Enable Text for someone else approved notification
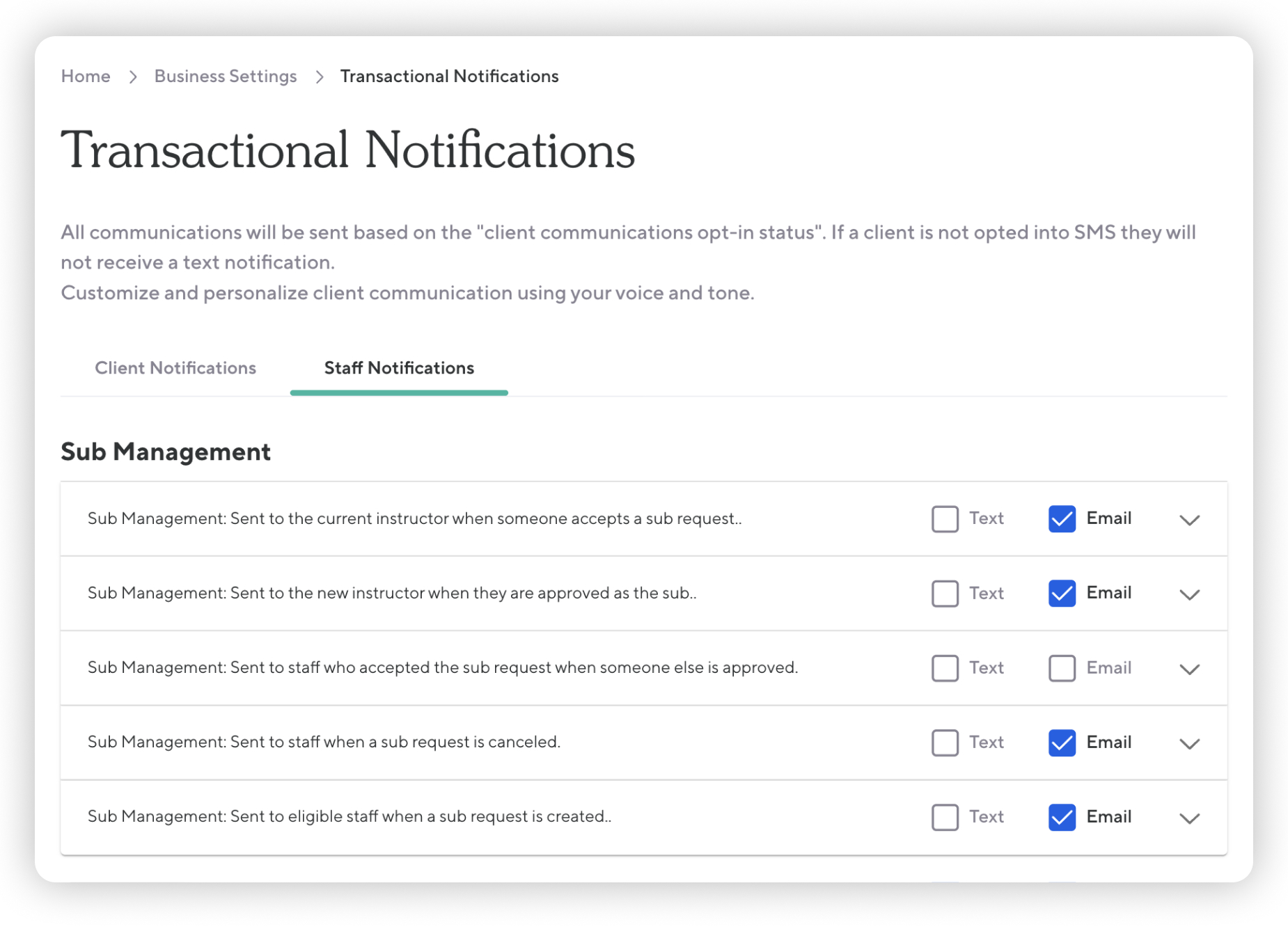Viewport: 1288px width, 929px height. (945, 668)
